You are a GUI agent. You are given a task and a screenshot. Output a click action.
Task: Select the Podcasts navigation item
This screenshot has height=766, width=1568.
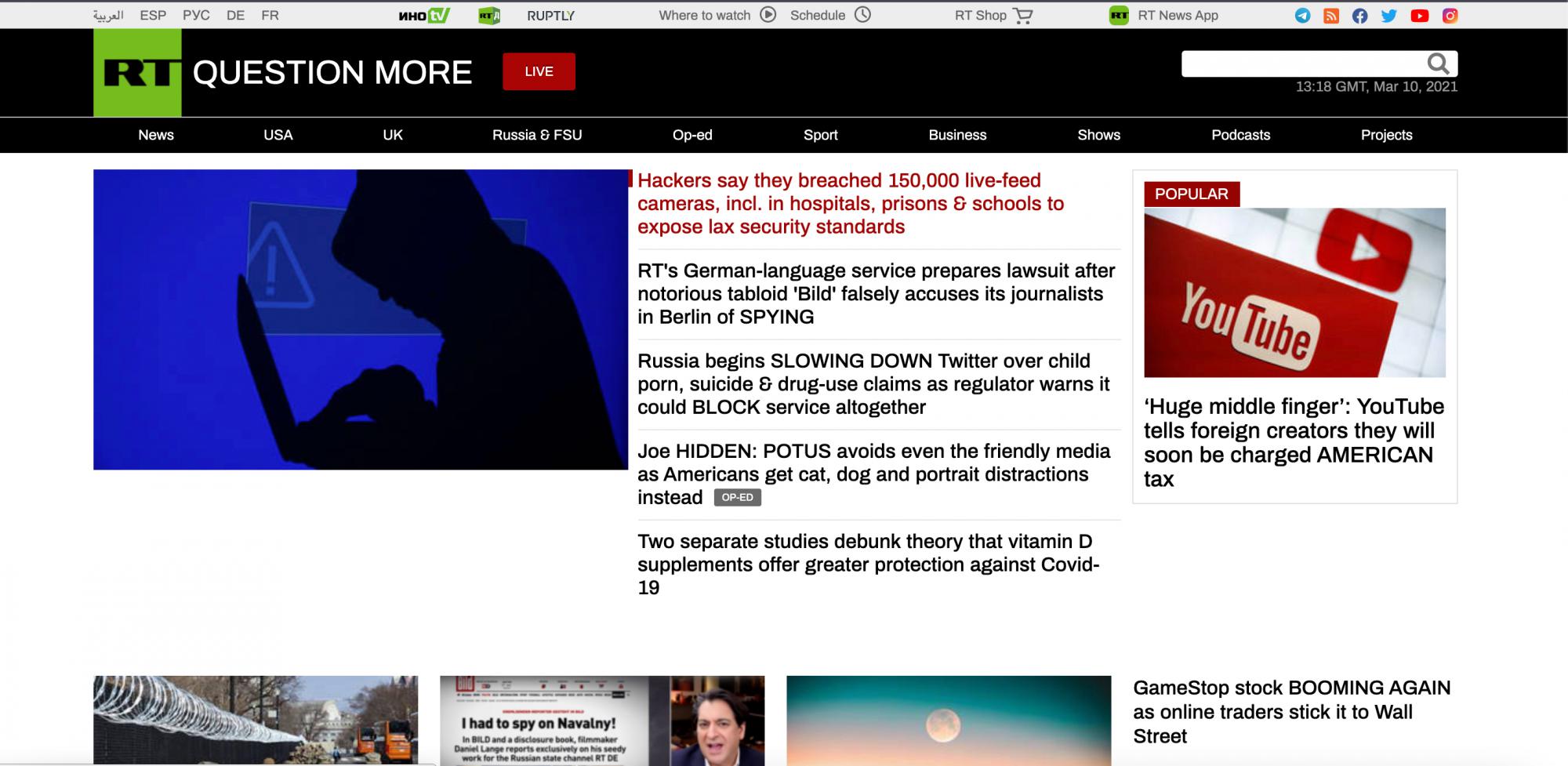click(1240, 135)
